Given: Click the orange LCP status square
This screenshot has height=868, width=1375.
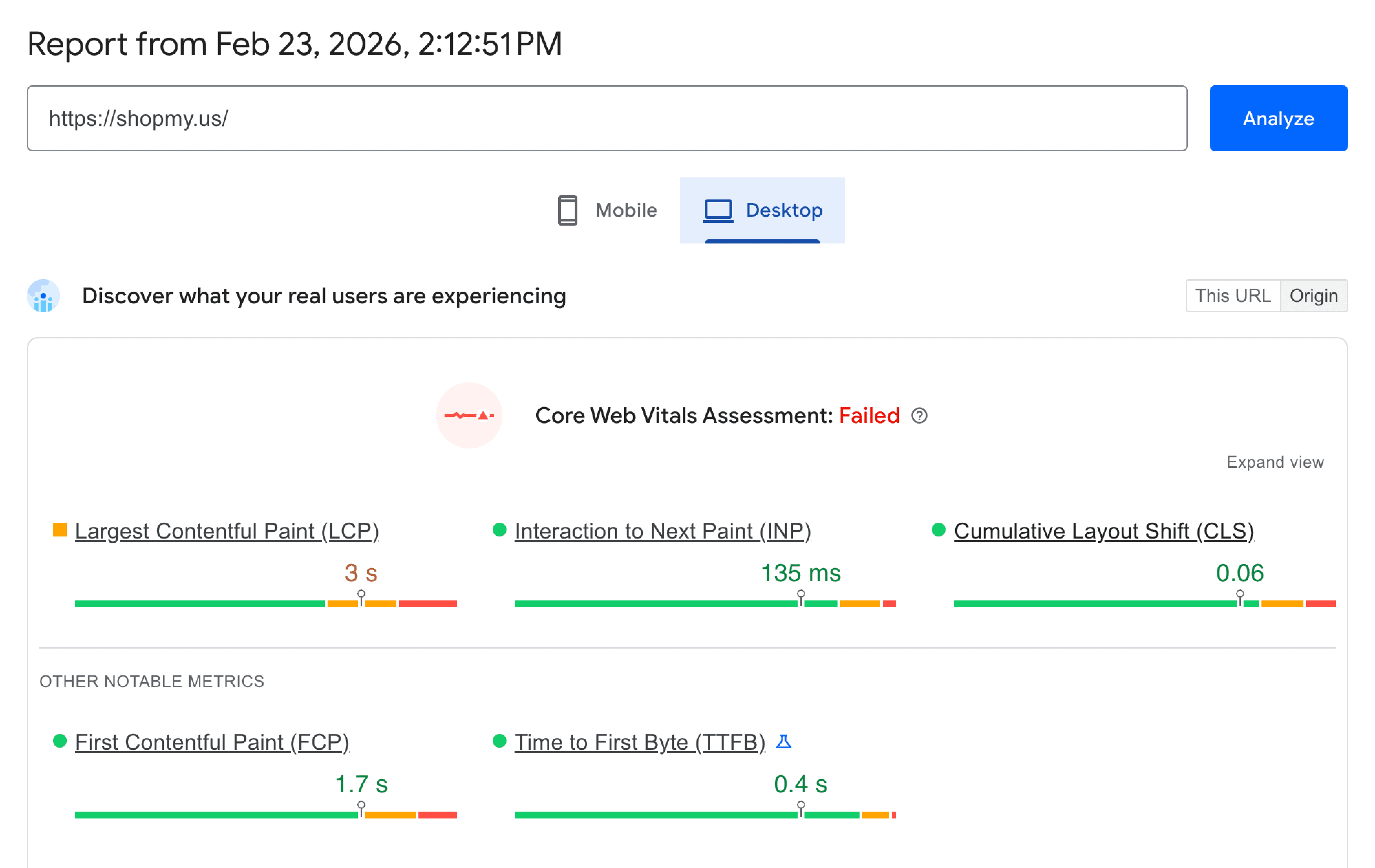Looking at the screenshot, I should point(60,530).
